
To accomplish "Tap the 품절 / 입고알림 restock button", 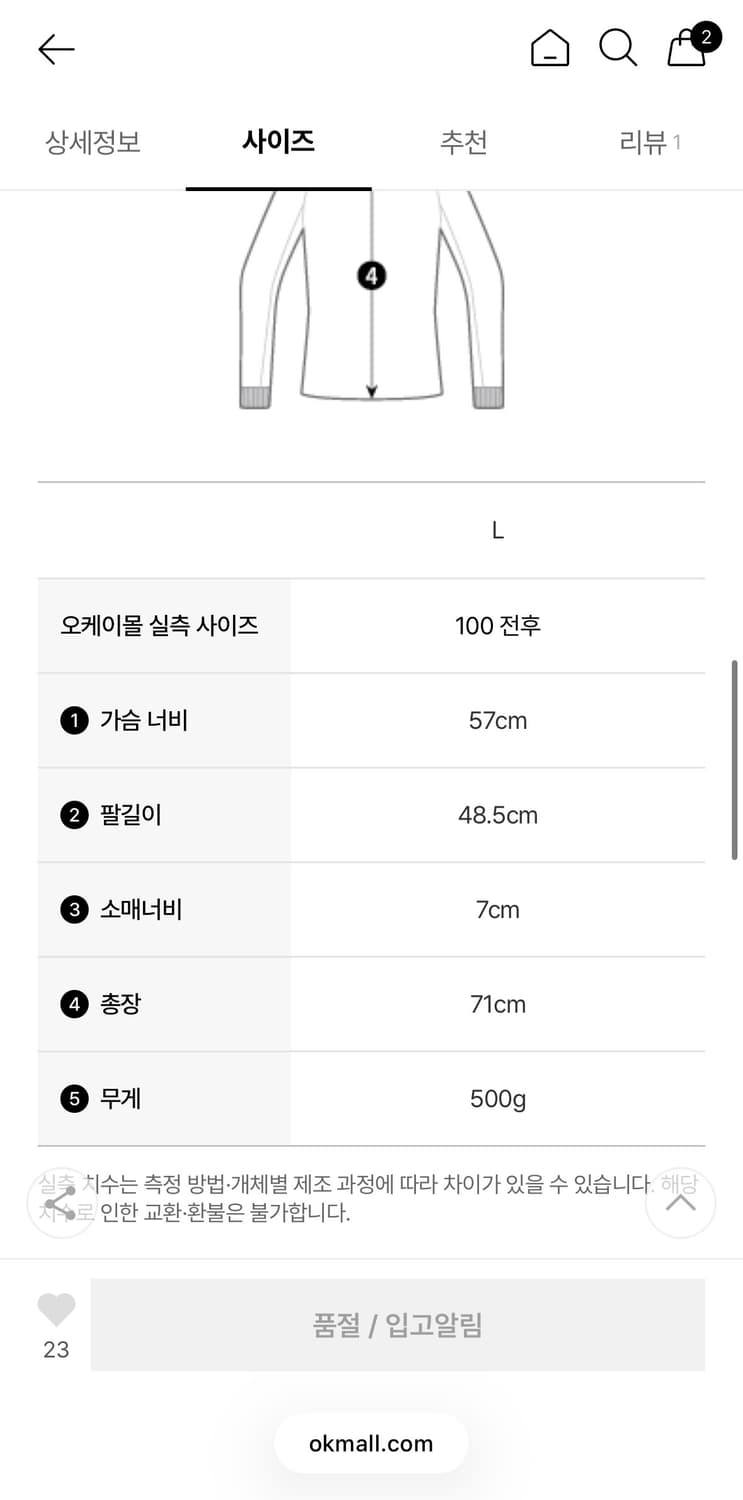I will [397, 1324].
